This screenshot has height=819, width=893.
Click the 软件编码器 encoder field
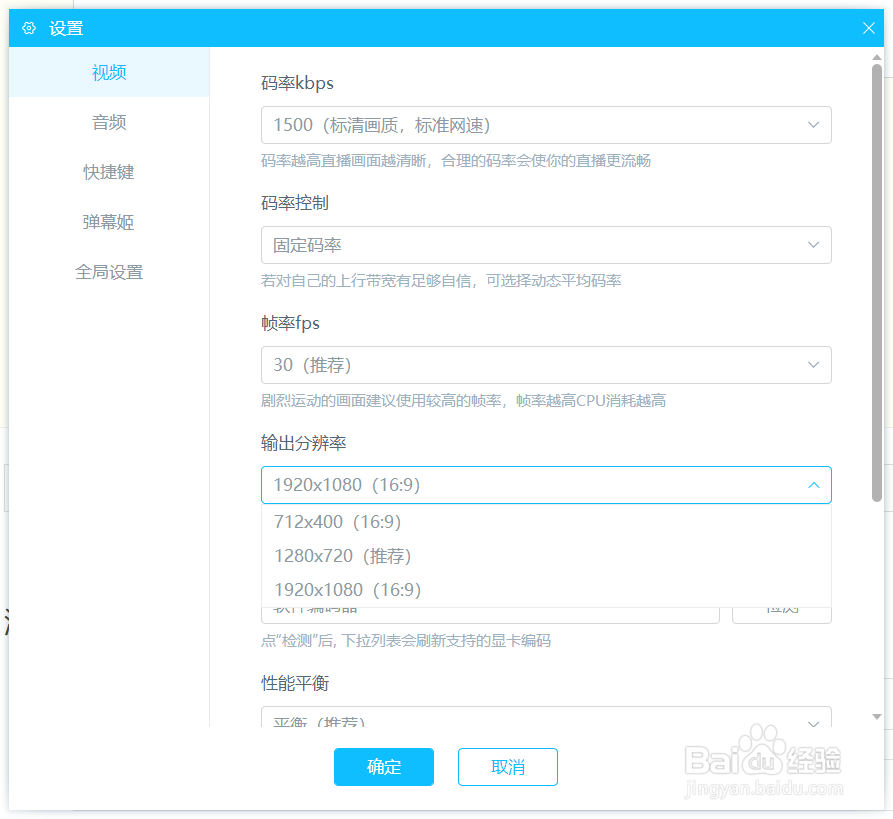click(490, 614)
